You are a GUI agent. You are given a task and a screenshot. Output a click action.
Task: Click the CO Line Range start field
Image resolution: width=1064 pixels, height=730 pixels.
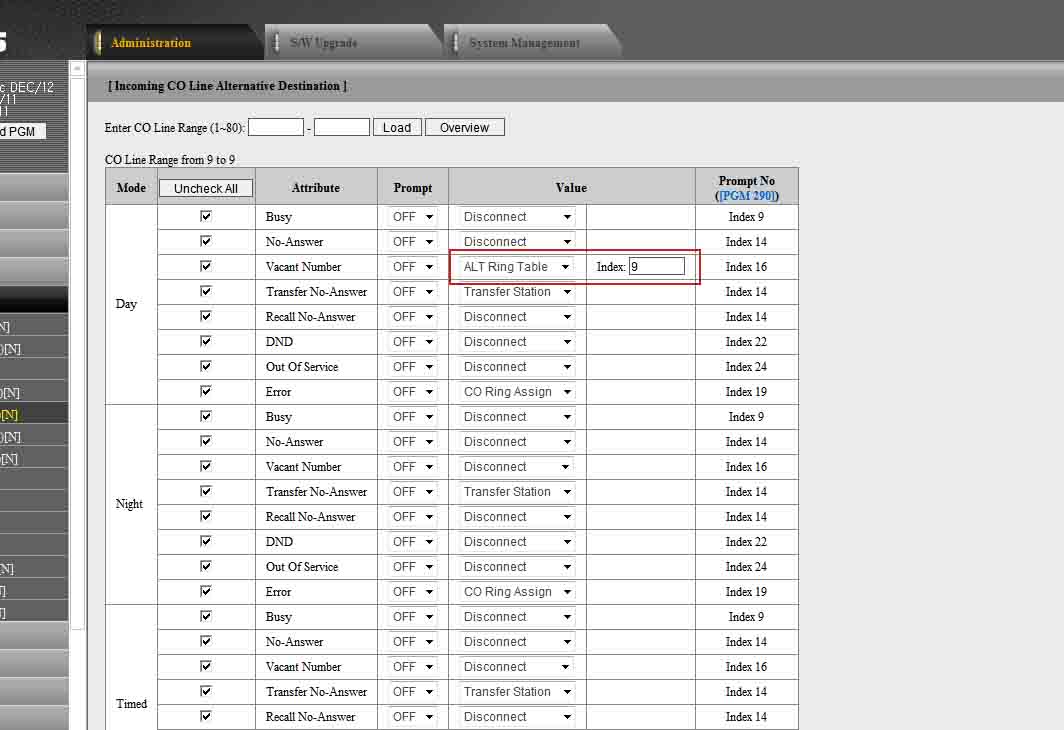click(276, 127)
